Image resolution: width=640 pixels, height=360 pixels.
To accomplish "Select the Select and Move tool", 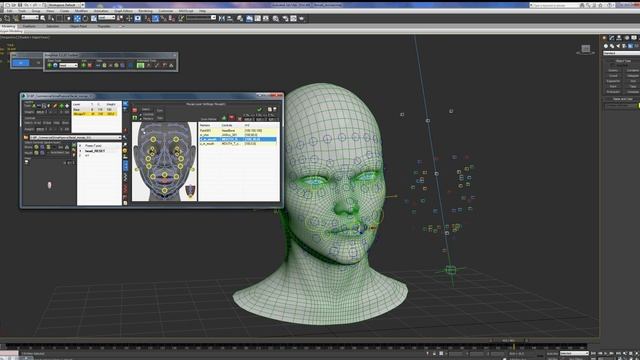I will (77, 18).
